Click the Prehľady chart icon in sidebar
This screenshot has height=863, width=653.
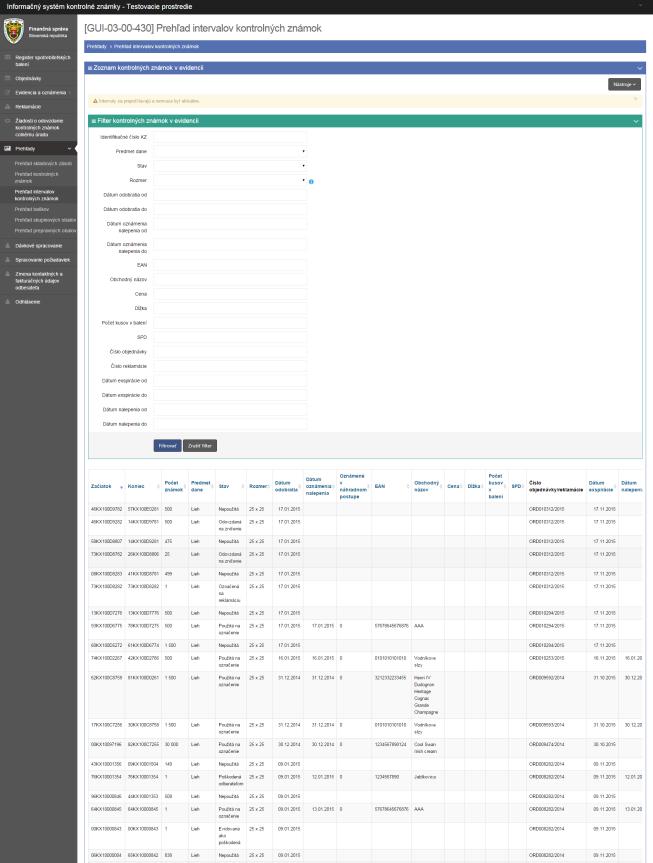click(8, 149)
